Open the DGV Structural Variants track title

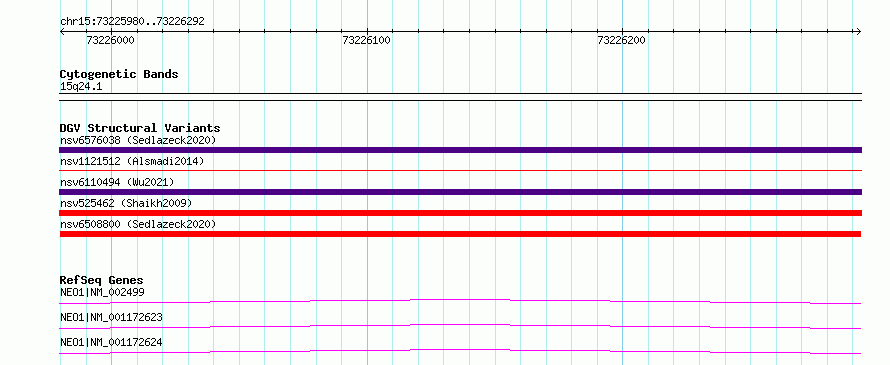tap(140, 128)
